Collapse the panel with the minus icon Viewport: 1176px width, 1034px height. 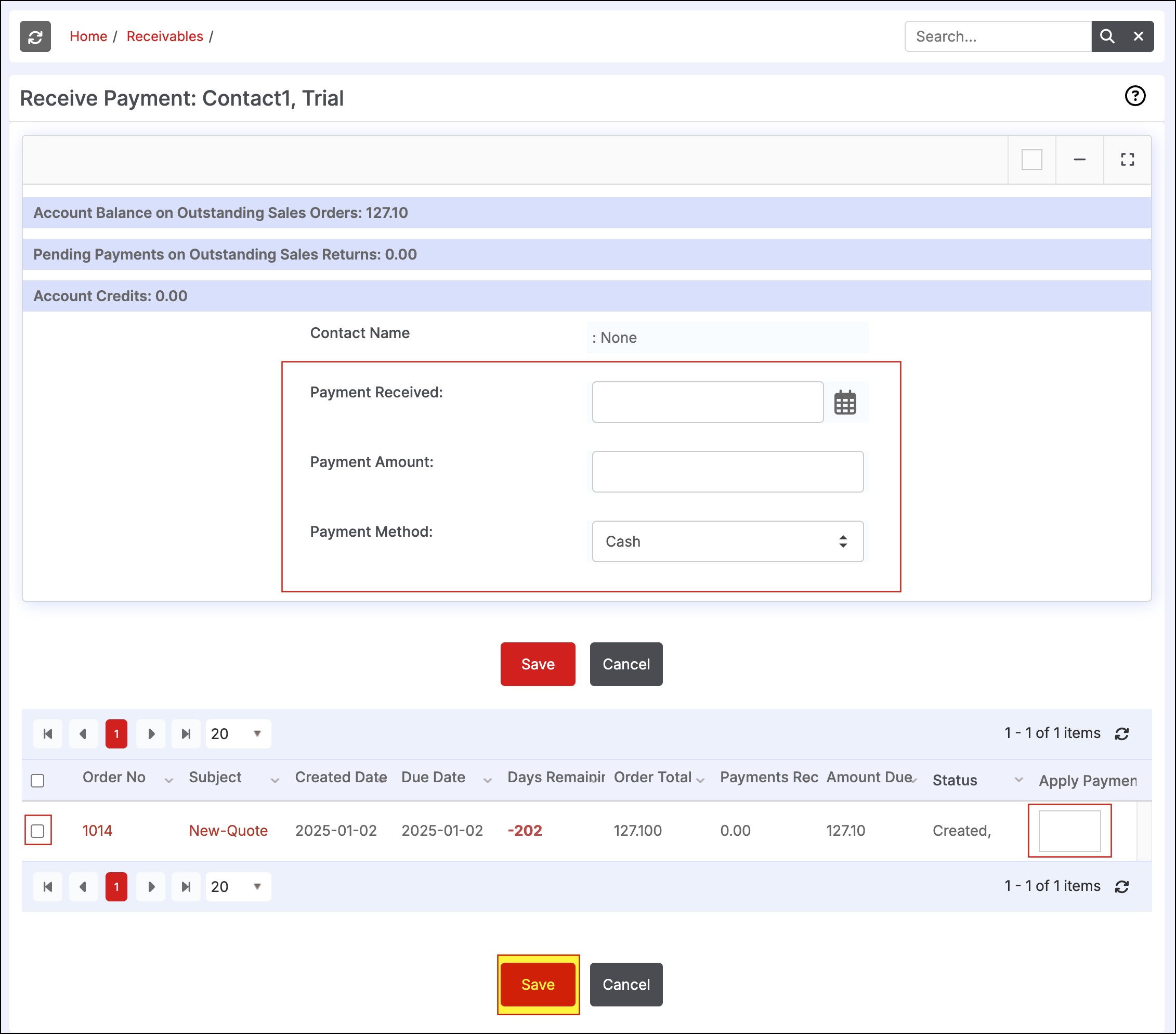[1079, 160]
